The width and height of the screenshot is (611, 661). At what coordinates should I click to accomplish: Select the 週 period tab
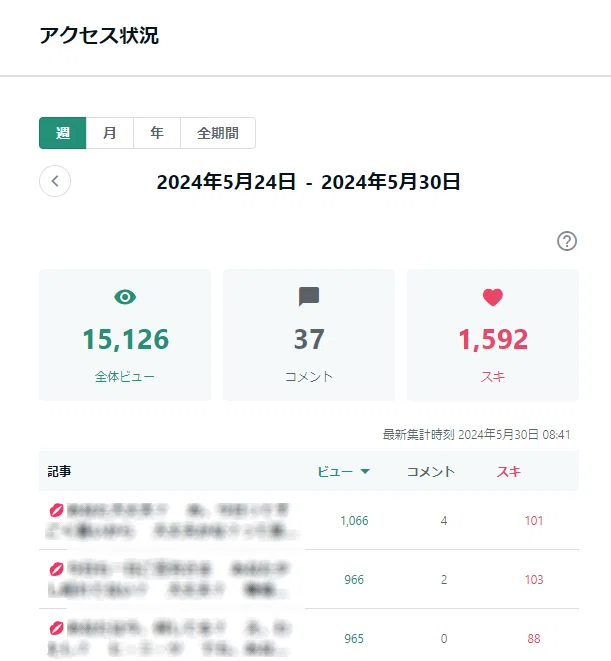click(62, 133)
